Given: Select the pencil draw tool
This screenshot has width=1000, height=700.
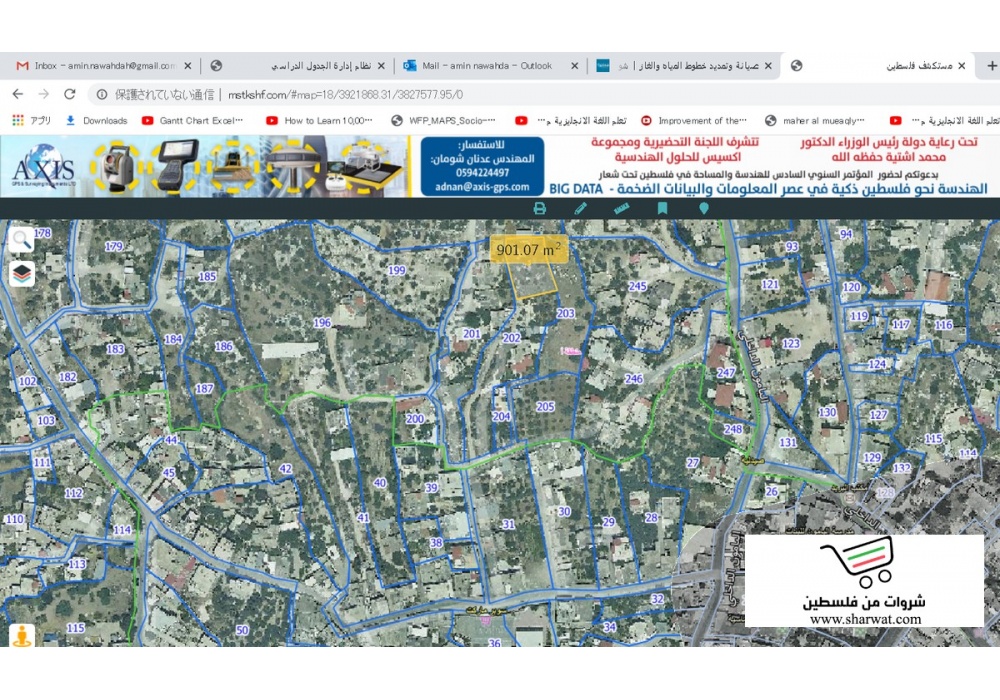Looking at the screenshot, I should tap(581, 208).
